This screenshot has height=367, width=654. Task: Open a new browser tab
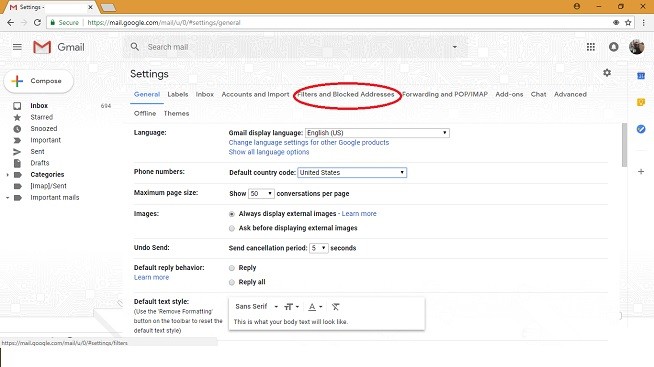(x=108, y=7)
